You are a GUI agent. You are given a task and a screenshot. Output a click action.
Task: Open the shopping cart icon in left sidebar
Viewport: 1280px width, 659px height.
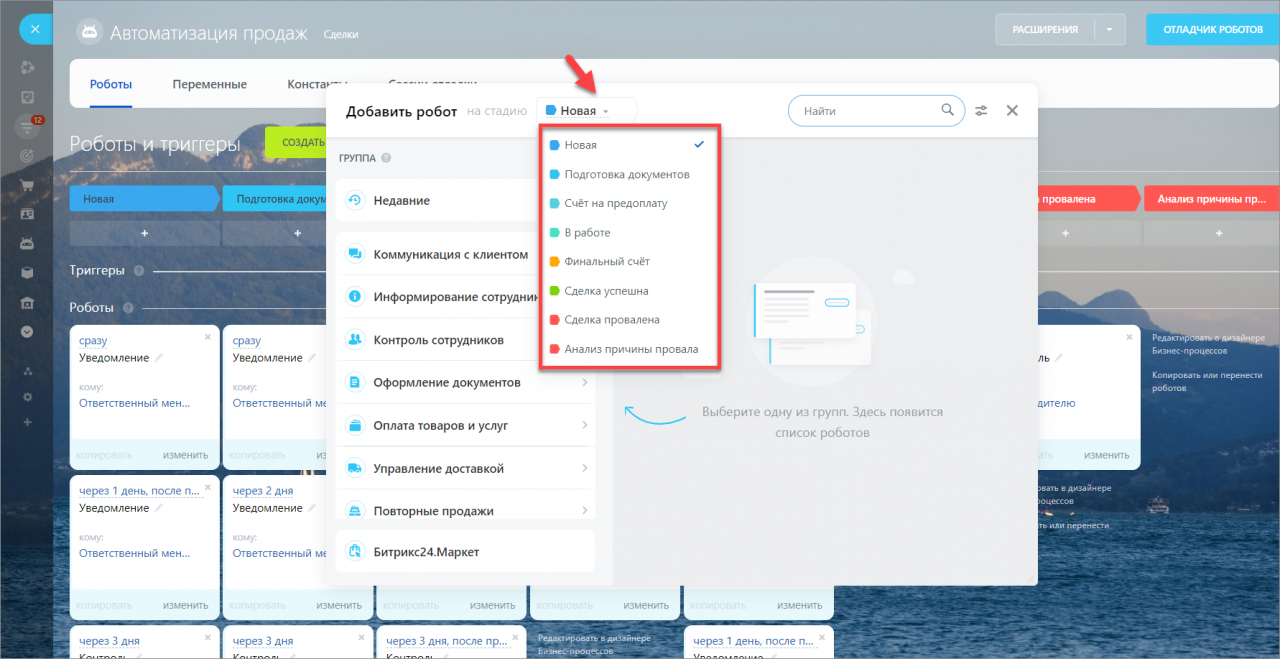point(28,185)
